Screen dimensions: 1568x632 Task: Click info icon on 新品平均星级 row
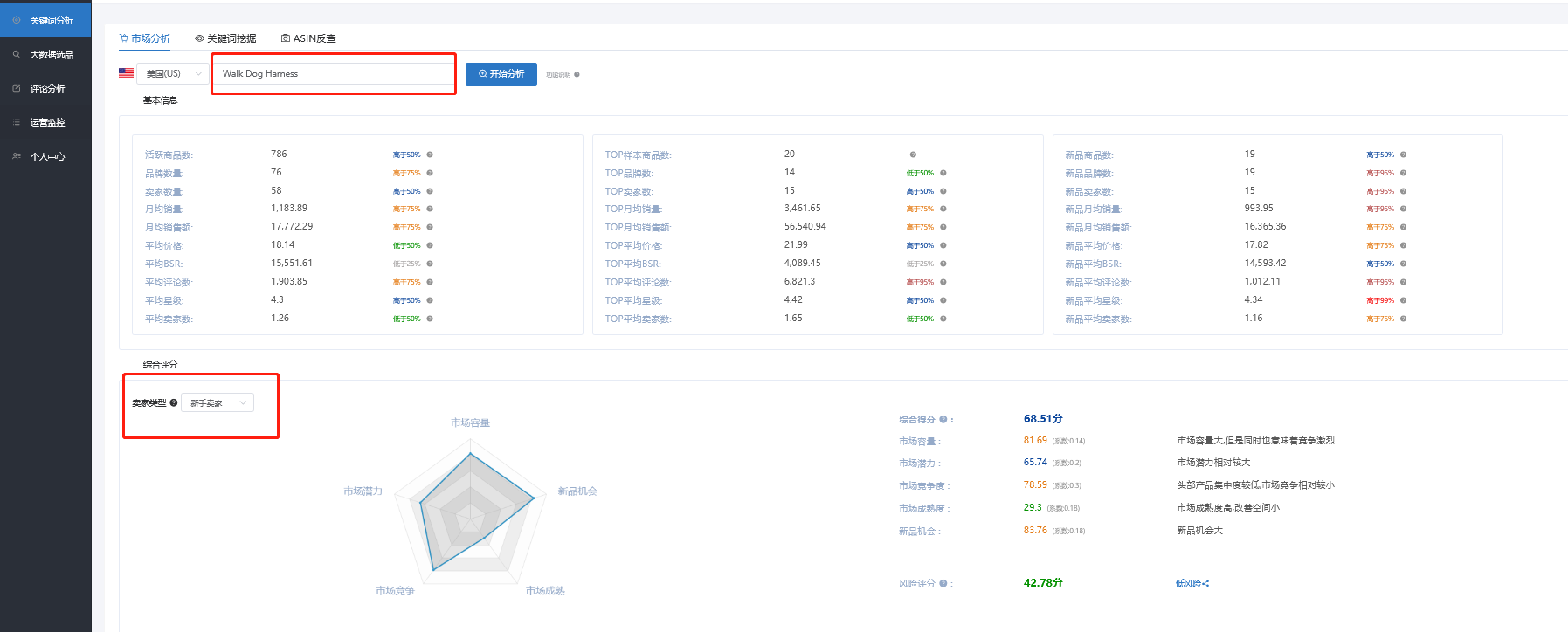pyautogui.click(x=1403, y=300)
